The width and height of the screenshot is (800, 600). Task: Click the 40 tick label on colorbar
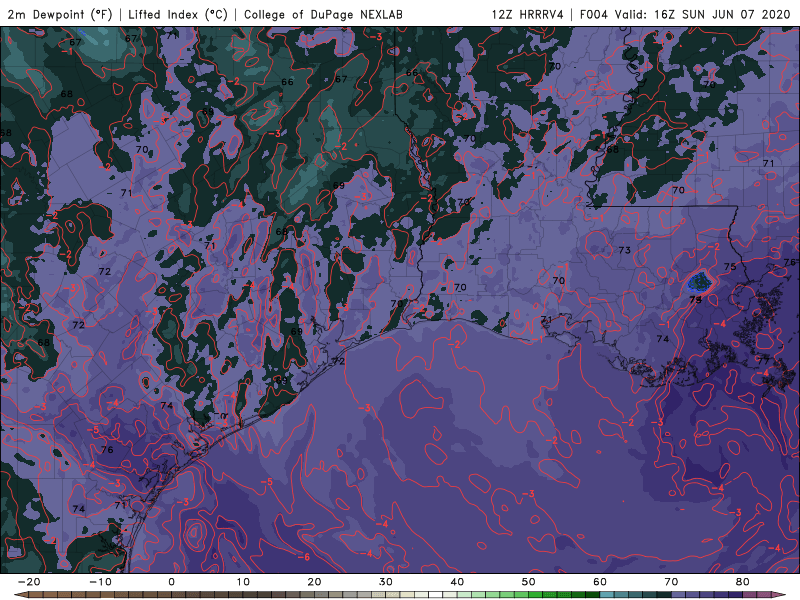click(457, 582)
